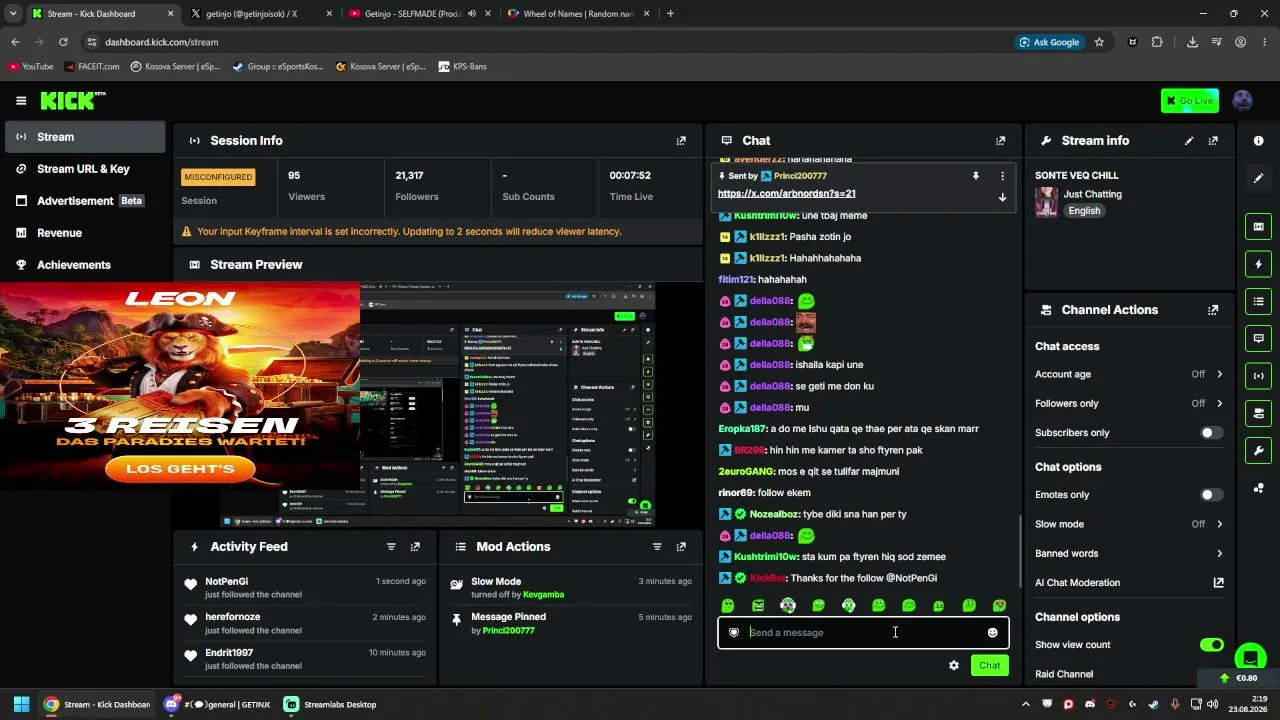The image size is (1280, 720).
Task: Filter the Mod Actions list
Action: (657, 547)
